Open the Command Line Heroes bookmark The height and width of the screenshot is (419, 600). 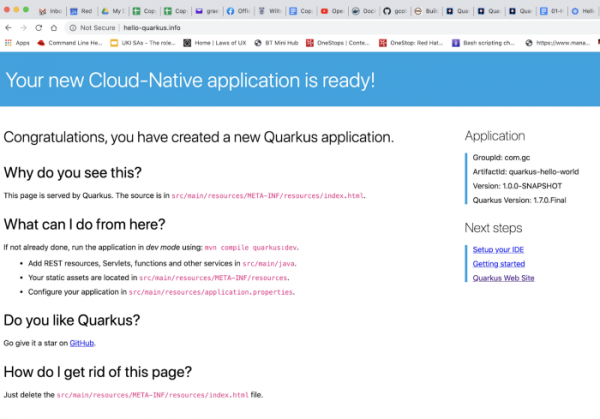point(70,43)
